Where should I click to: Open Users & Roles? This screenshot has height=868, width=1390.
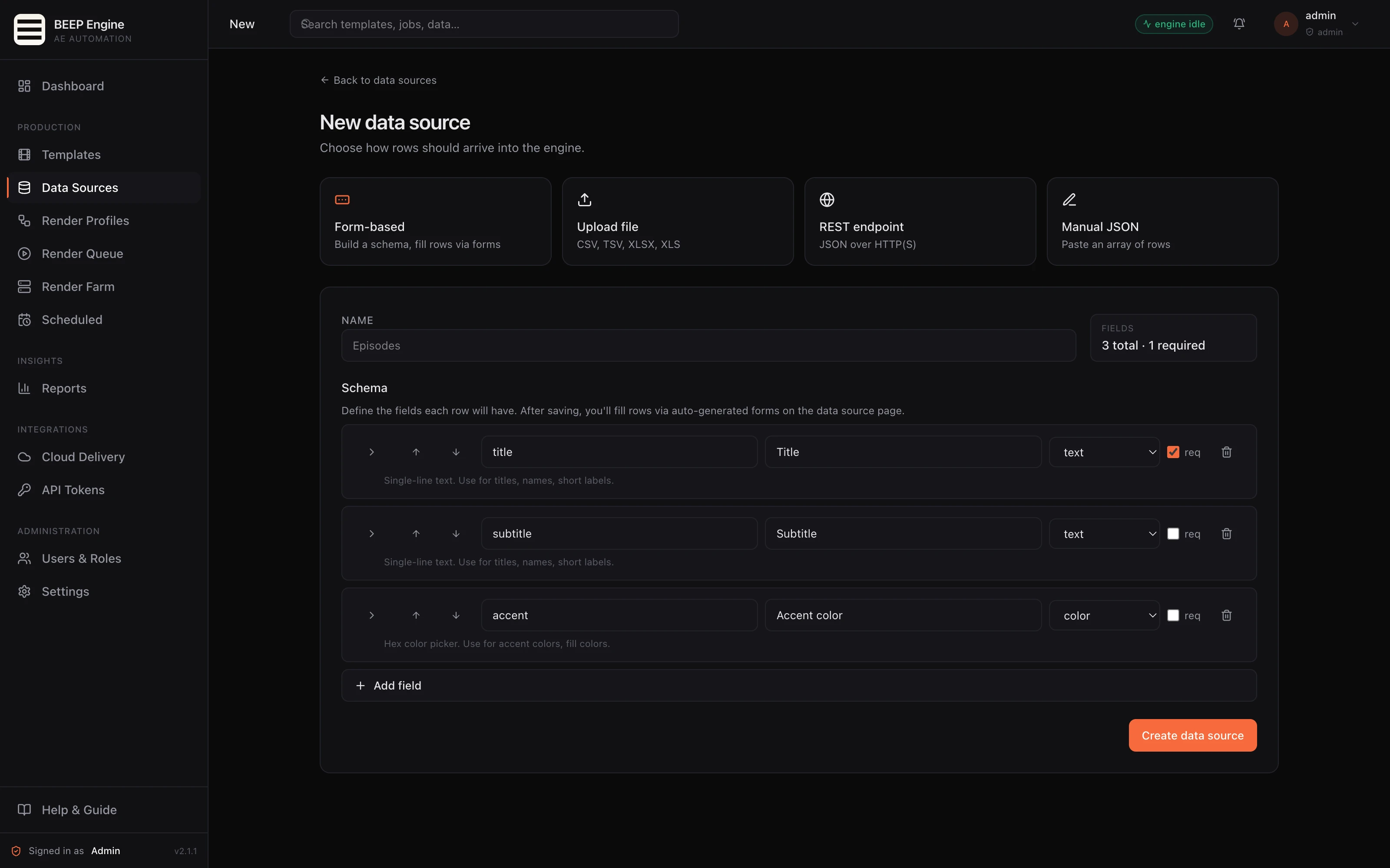tap(104, 558)
